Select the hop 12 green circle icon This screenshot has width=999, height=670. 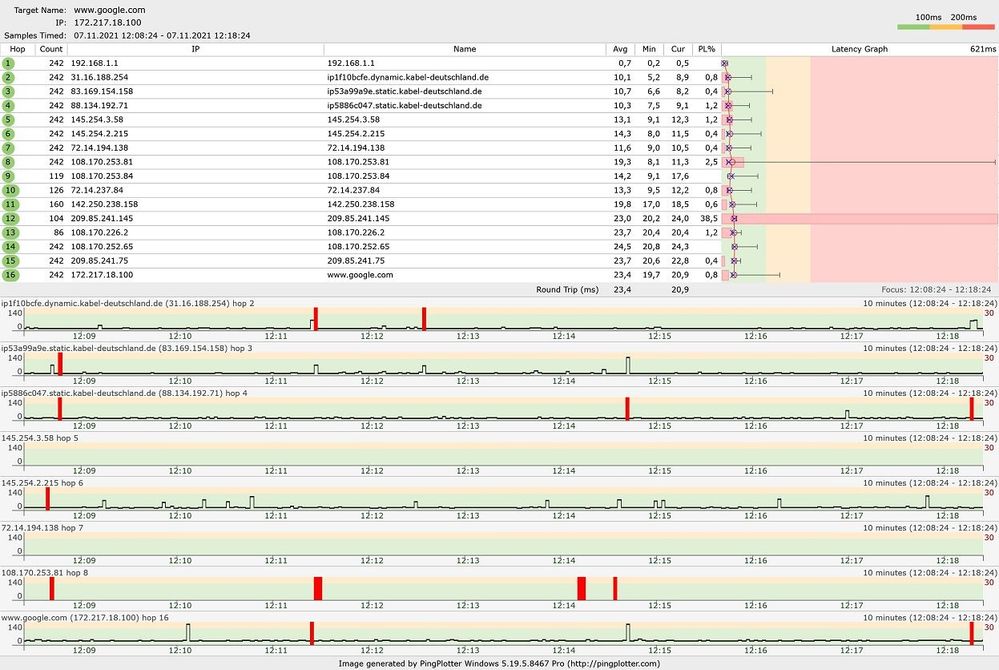pyautogui.click(x=10, y=218)
